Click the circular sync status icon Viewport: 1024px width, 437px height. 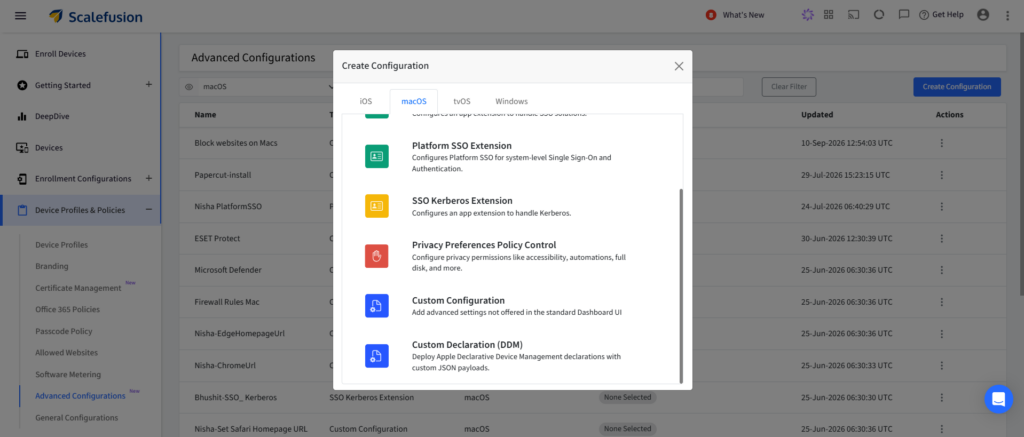(x=879, y=15)
